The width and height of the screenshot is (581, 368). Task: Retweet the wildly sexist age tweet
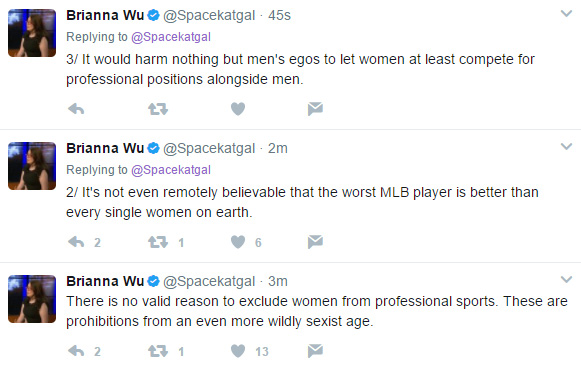tap(158, 351)
